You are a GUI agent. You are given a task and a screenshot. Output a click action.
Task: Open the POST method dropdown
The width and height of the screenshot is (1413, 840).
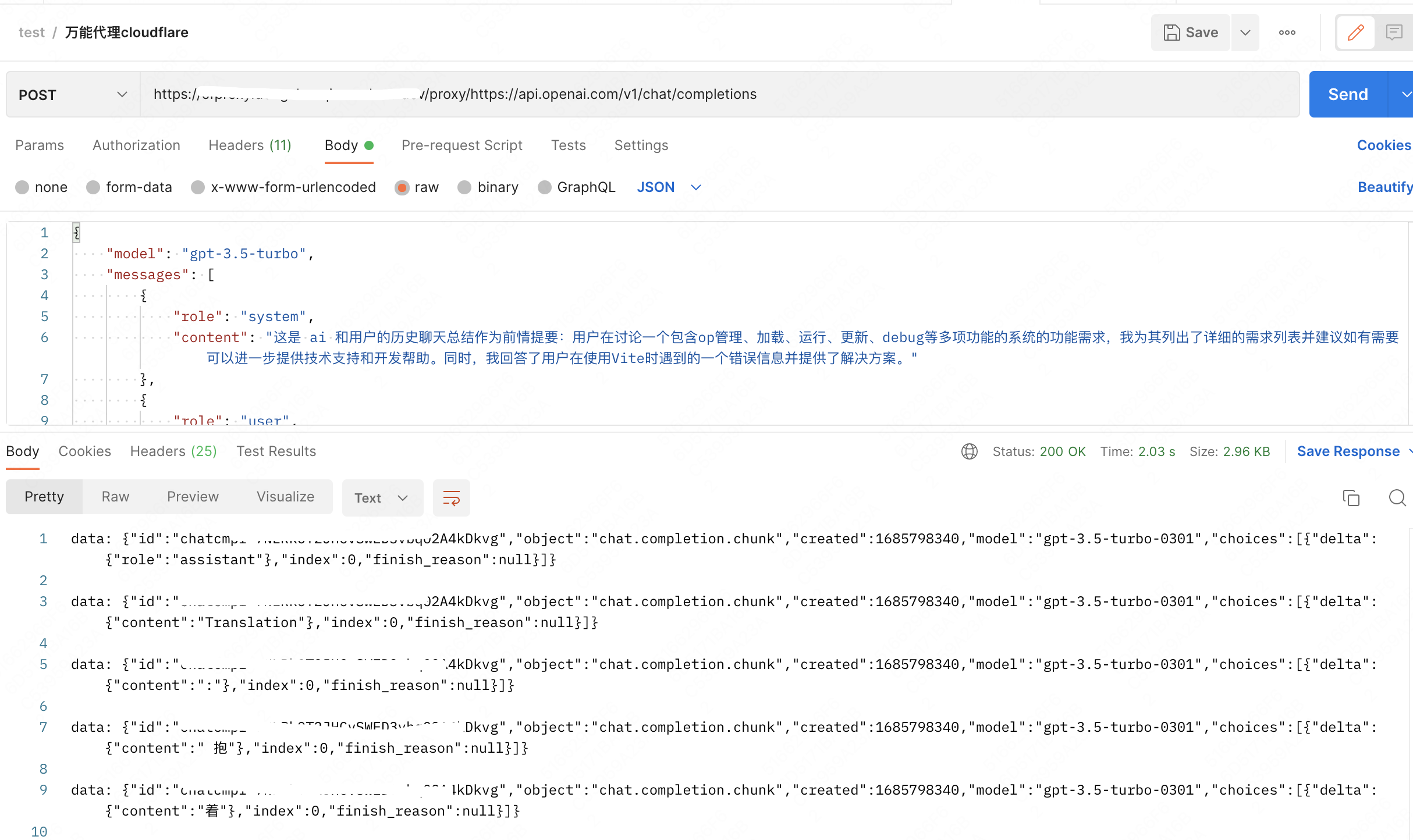tap(73, 95)
